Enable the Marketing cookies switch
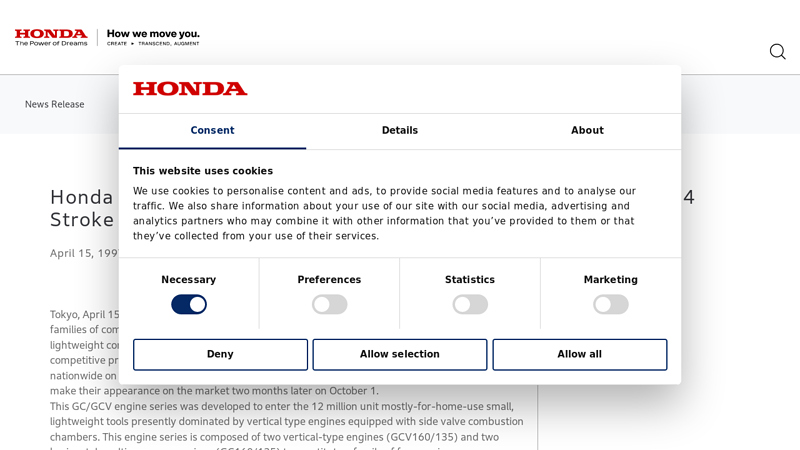 610,304
